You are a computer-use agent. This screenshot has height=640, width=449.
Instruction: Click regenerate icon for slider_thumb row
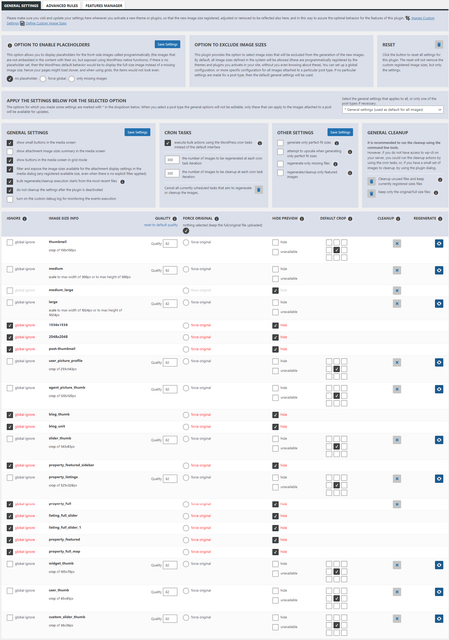[439, 440]
